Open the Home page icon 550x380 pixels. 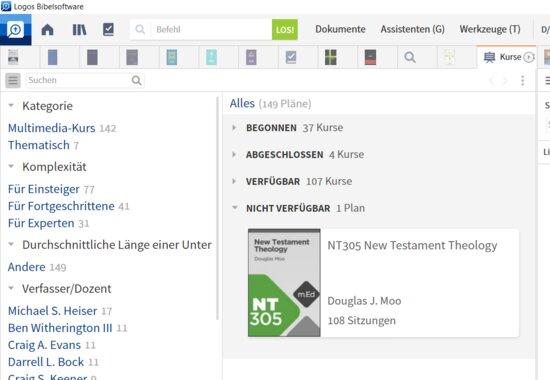(x=47, y=29)
